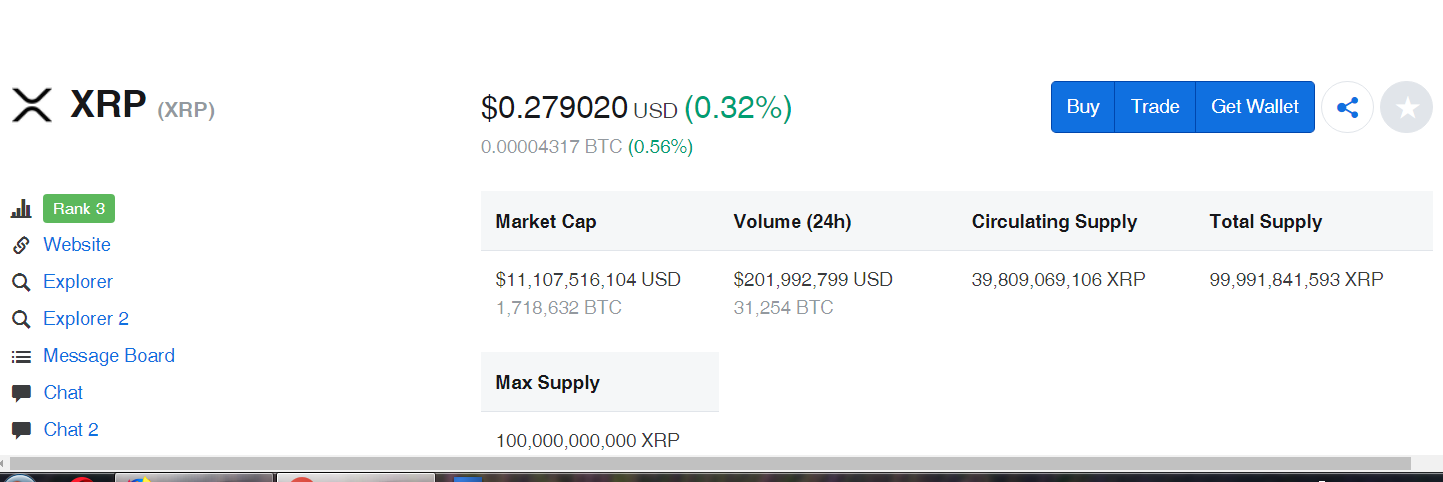
Task: Open the Explorer link
Action: click(x=78, y=282)
